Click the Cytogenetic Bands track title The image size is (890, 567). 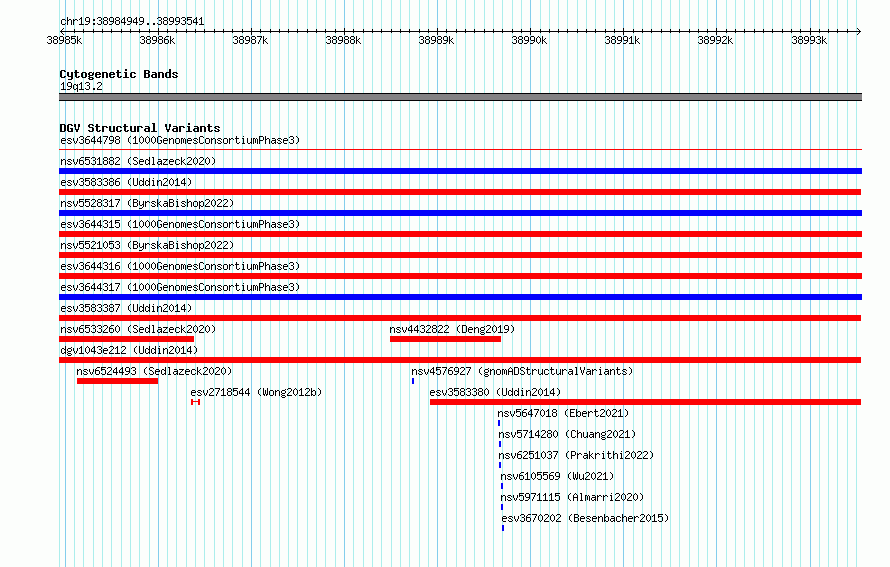tap(119, 74)
